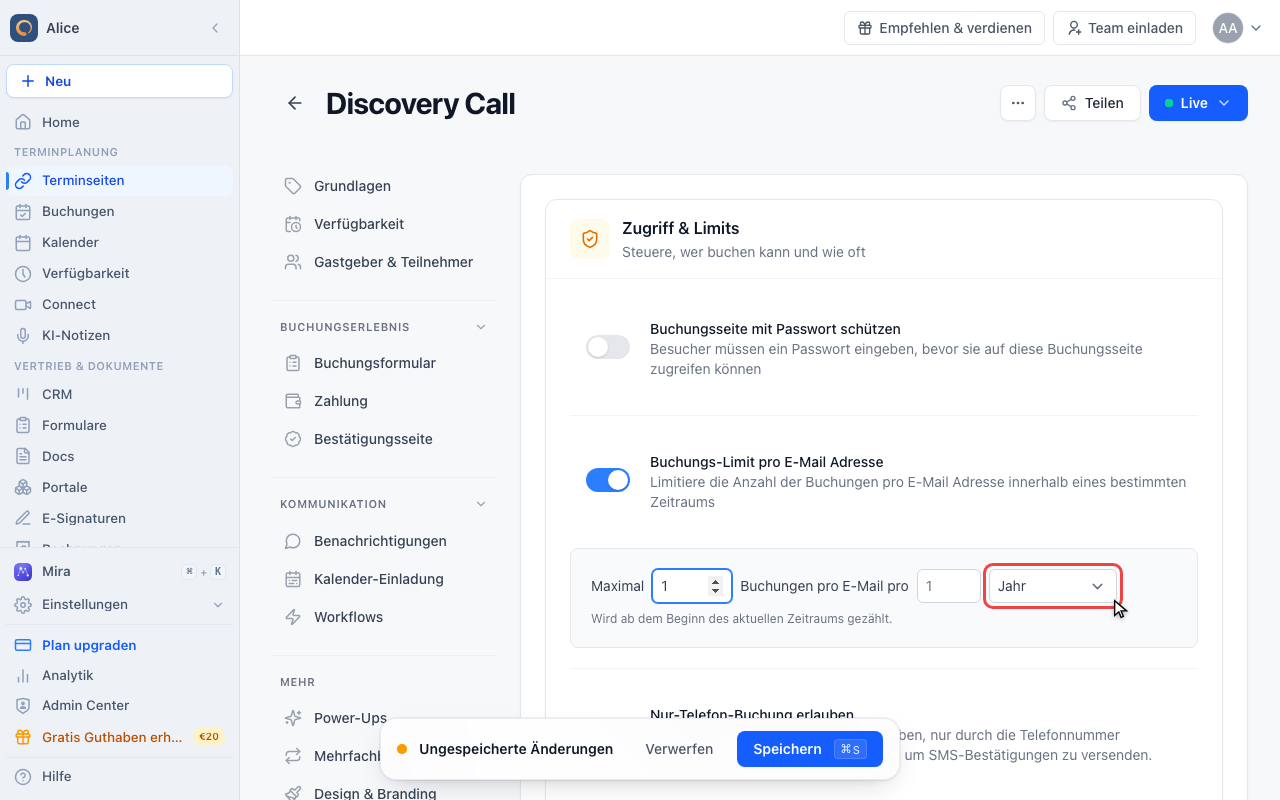Collapse the sidebar with the chevron icon
The width and height of the screenshot is (1280, 800).
coord(215,28)
